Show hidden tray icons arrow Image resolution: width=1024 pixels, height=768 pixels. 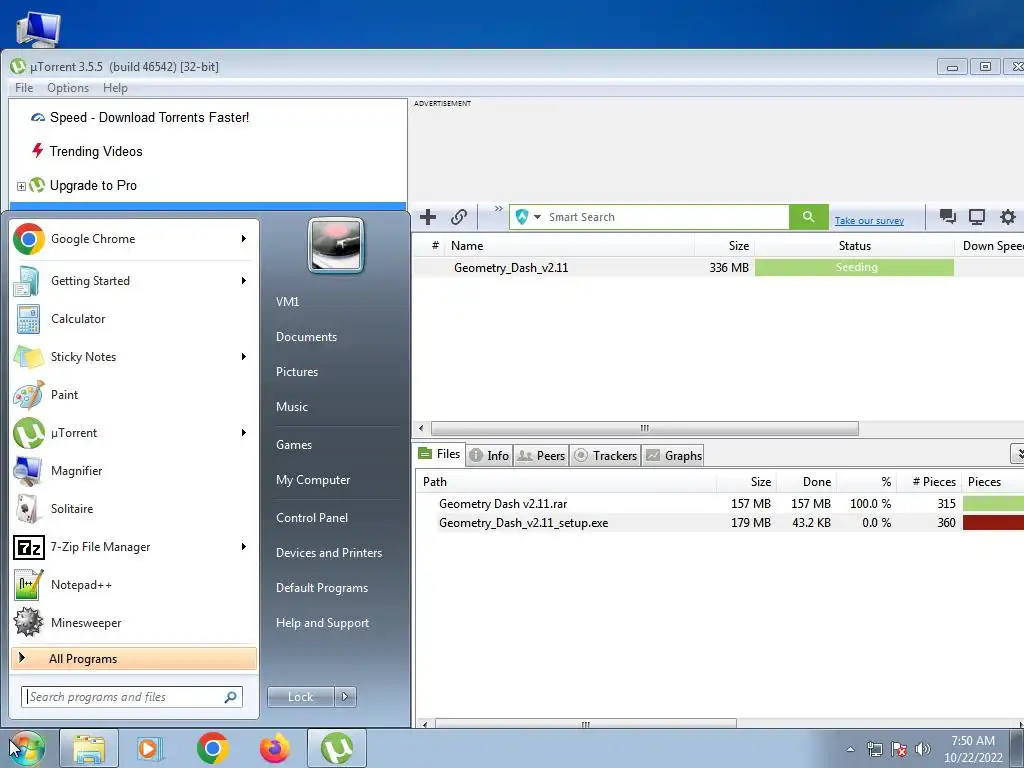850,749
